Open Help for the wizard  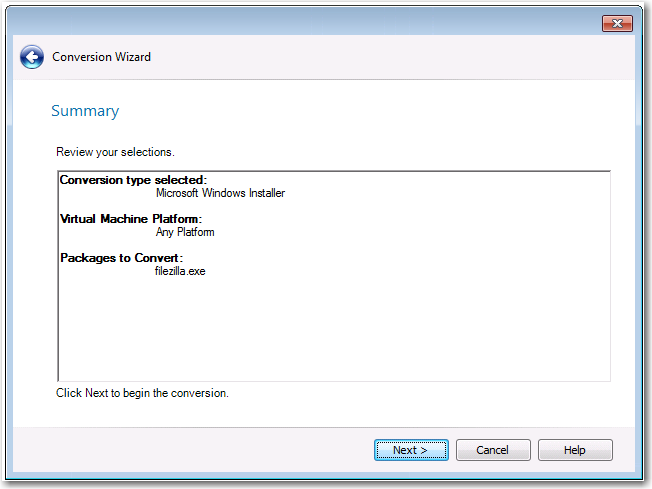[x=575, y=450]
